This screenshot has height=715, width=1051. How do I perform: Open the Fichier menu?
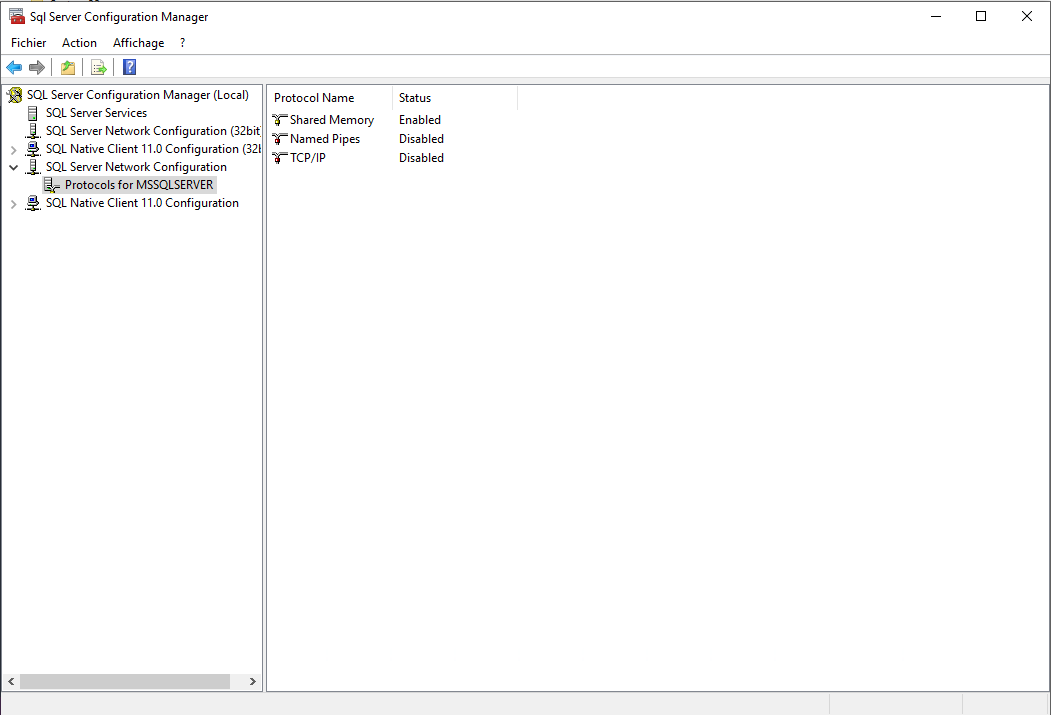pyautogui.click(x=29, y=43)
